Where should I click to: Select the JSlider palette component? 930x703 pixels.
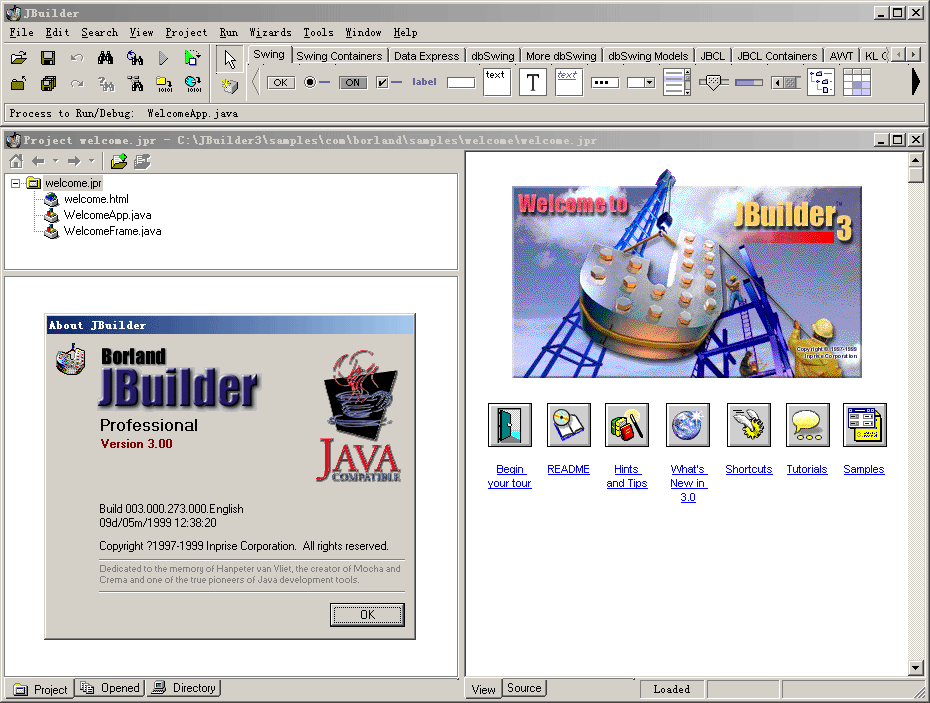(x=713, y=82)
